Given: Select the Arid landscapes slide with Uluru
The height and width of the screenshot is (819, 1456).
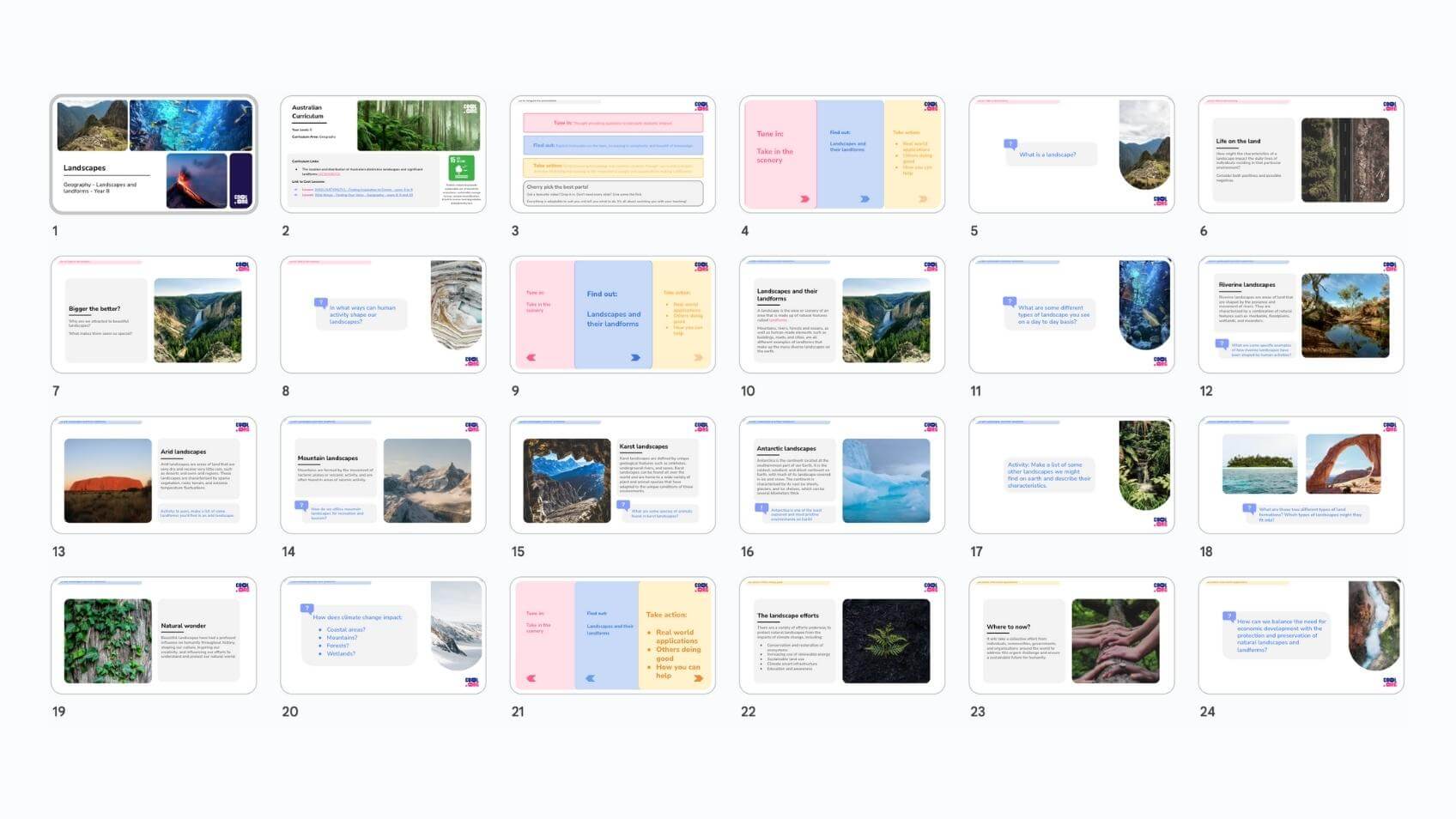Looking at the screenshot, I should (154, 476).
